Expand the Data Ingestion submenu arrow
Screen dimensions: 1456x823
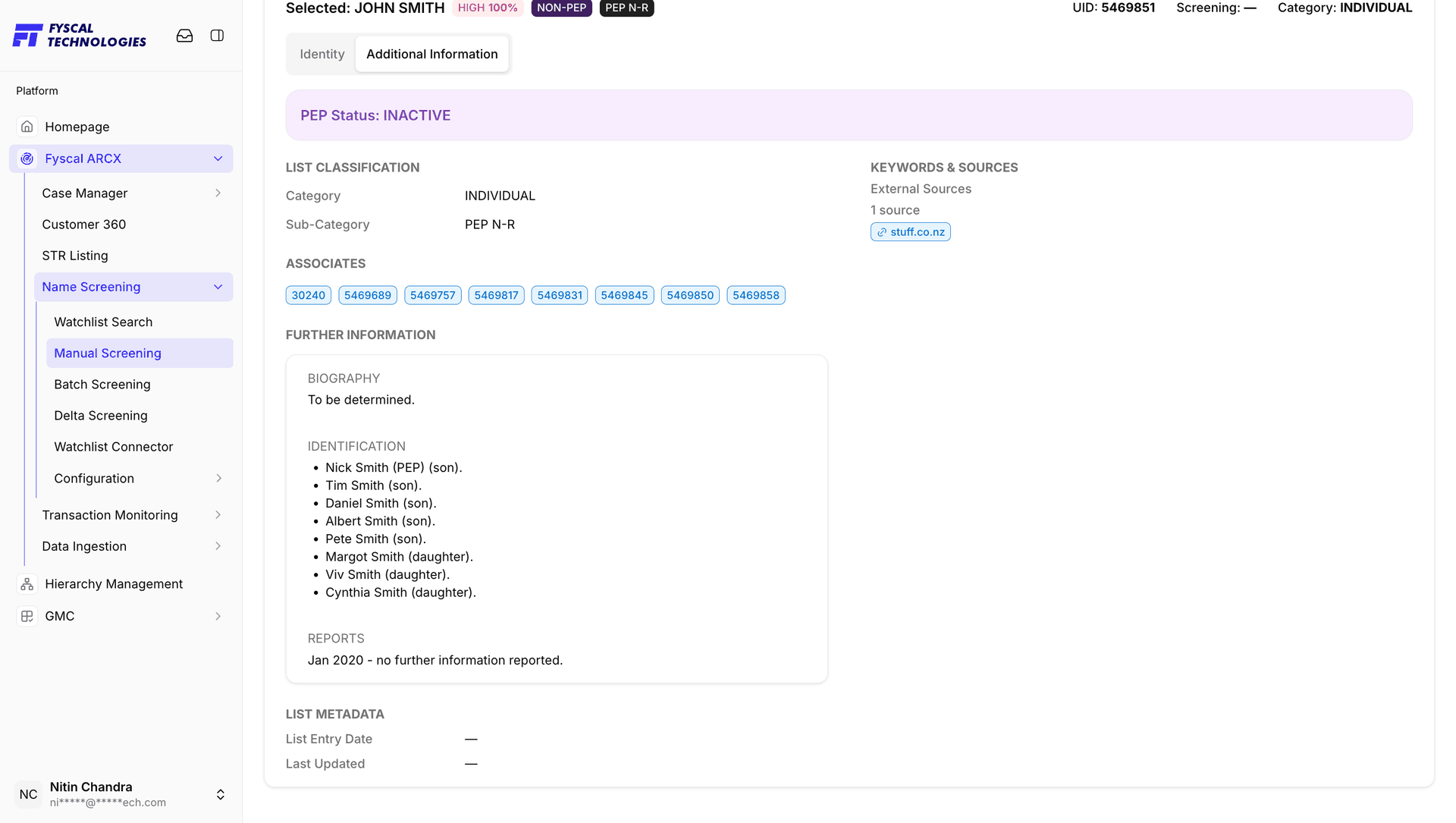[218, 546]
